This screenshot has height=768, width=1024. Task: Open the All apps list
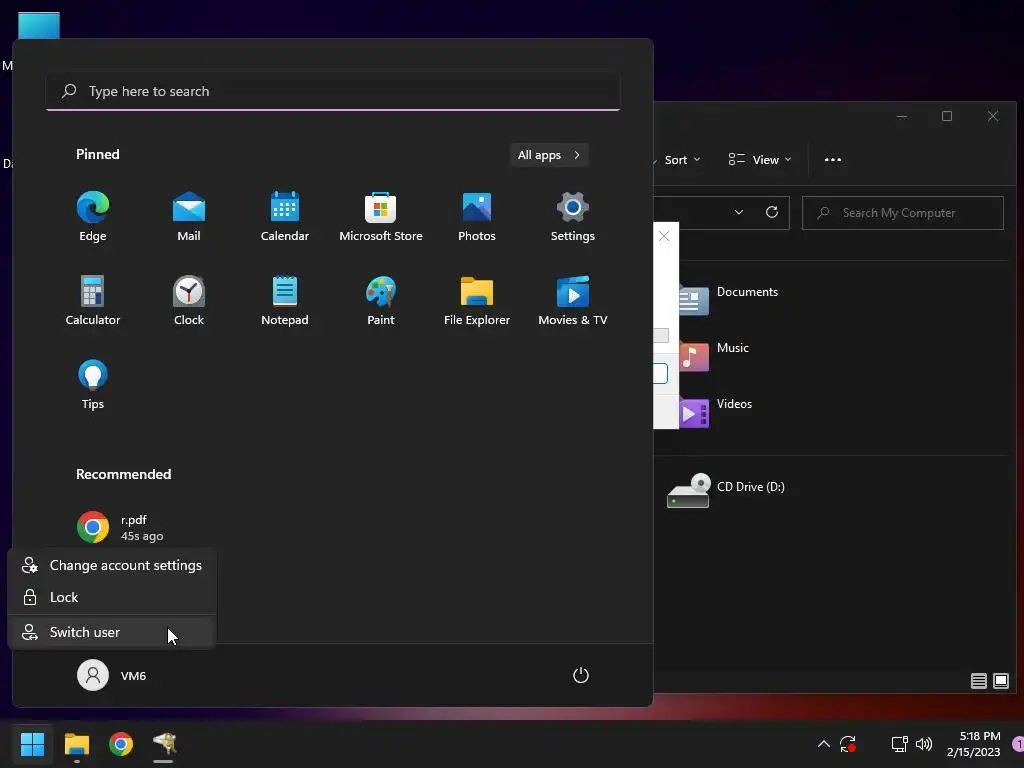point(549,155)
